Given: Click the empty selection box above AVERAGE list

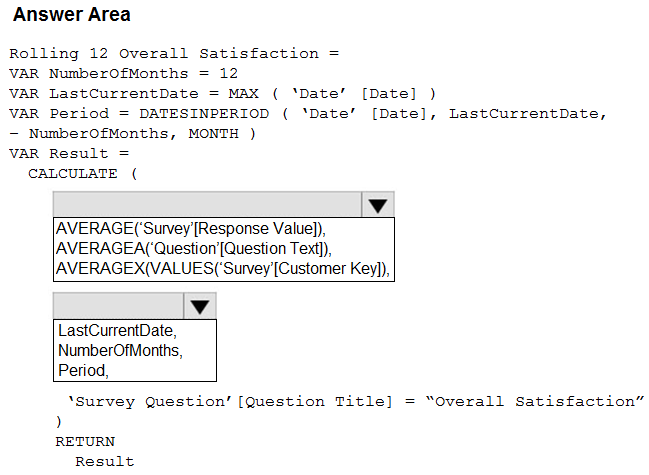Looking at the screenshot, I should [207, 205].
